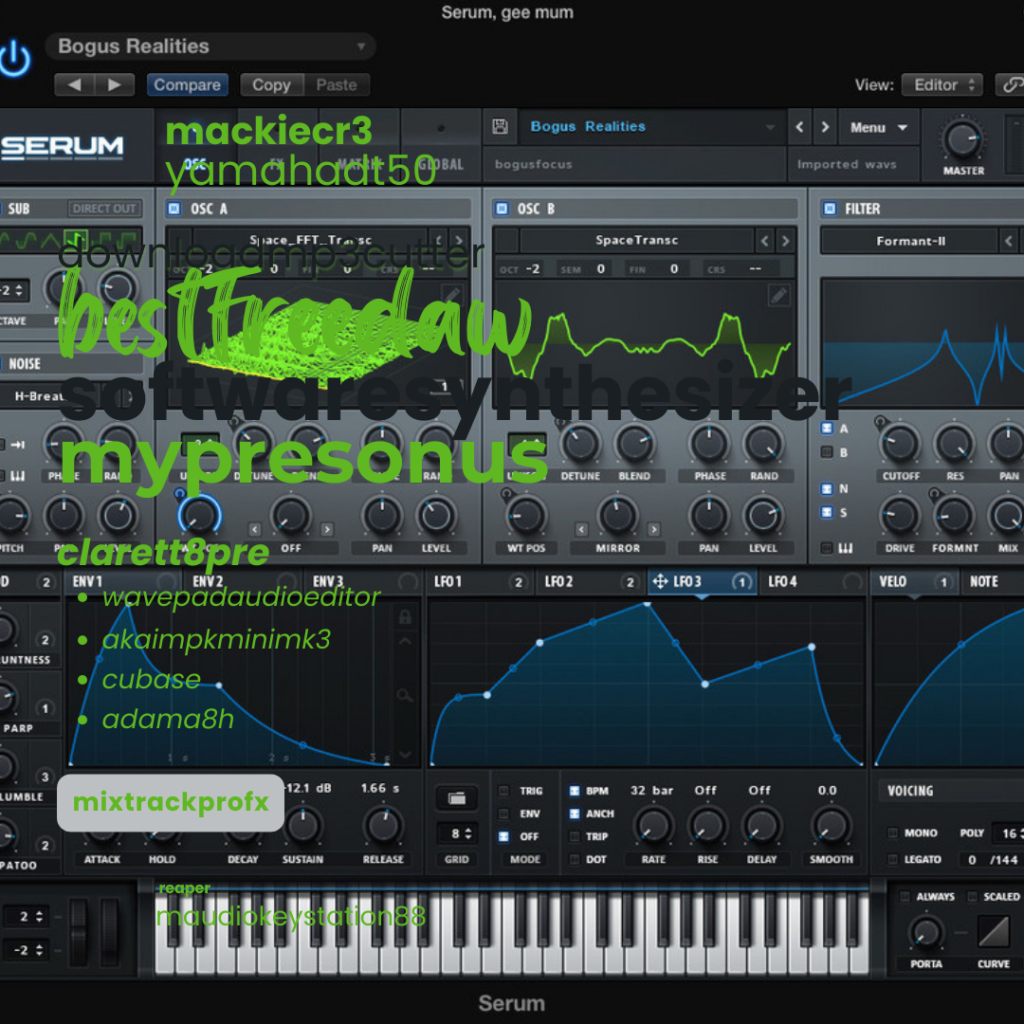Screen dimensions: 1024x1024
Task: Select LFO OFF mode
Action: [x=504, y=837]
